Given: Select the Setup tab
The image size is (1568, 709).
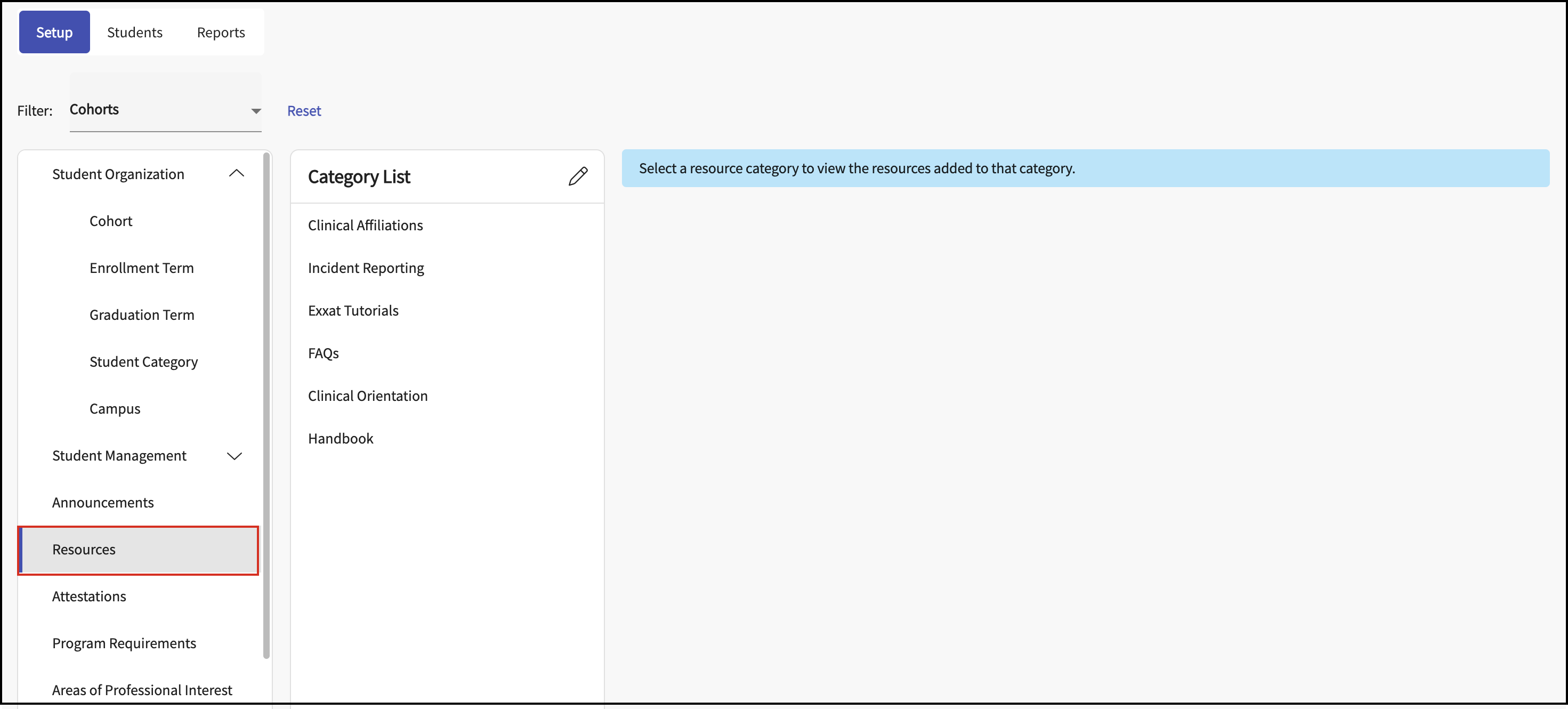Looking at the screenshot, I should [x=54, y=33].
